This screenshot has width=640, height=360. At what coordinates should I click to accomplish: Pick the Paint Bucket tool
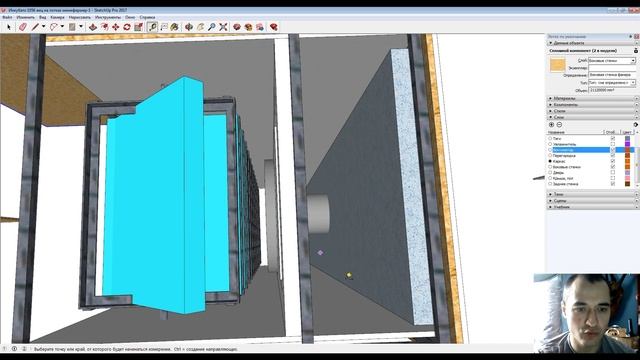[175, 27]
